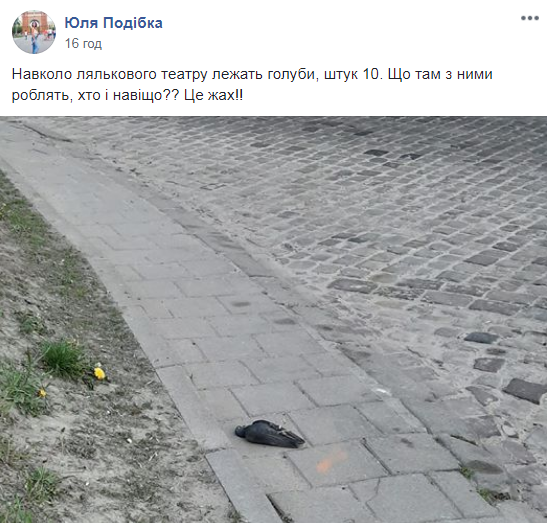547x523 pixels.
Task: Open the three-dot post options menu
Action: [530, 18]
